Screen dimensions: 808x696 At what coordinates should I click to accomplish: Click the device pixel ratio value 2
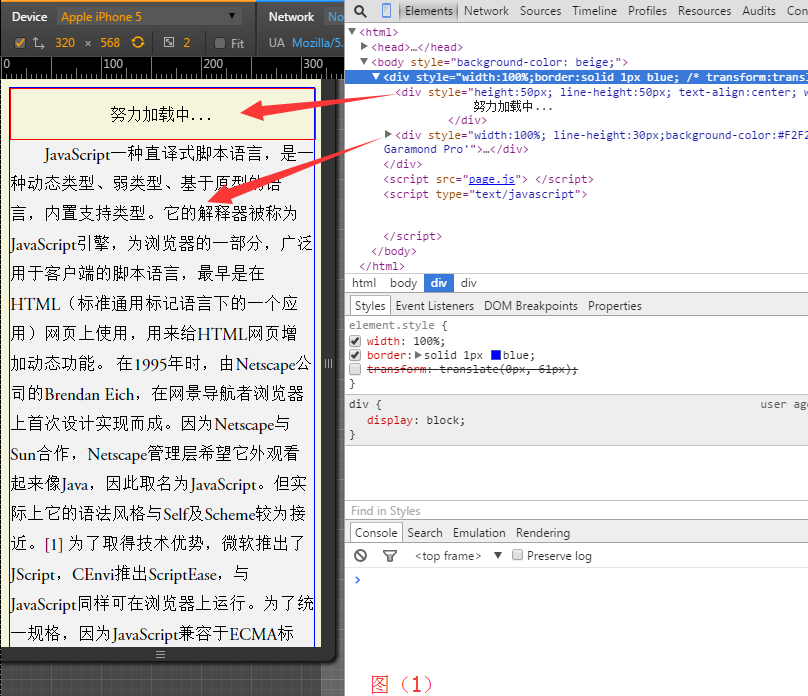186,42
